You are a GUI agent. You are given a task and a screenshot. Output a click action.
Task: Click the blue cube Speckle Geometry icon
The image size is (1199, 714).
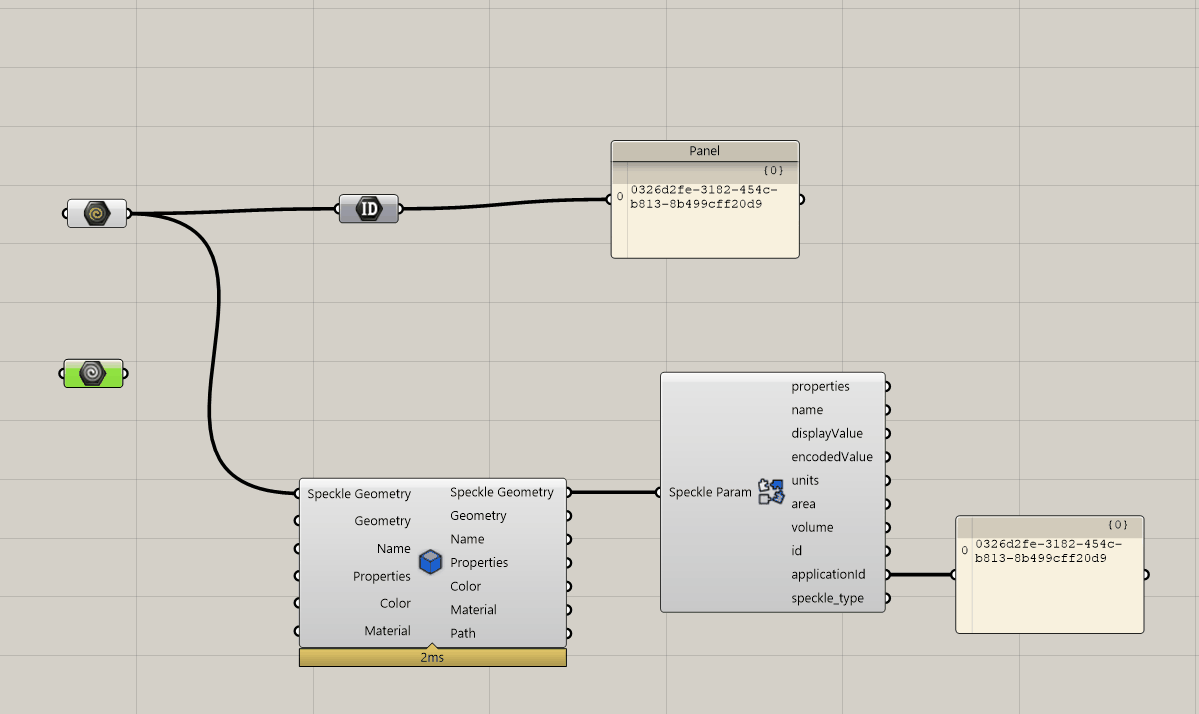pyautogui.click(x=431, y=562)
